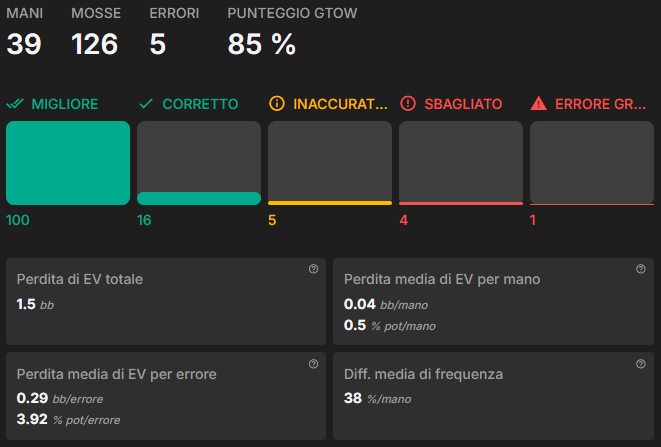Viewport: 661px width, 447px height.
Task: Click the ERRORI count of 5
Action: [x=158, y=44]
